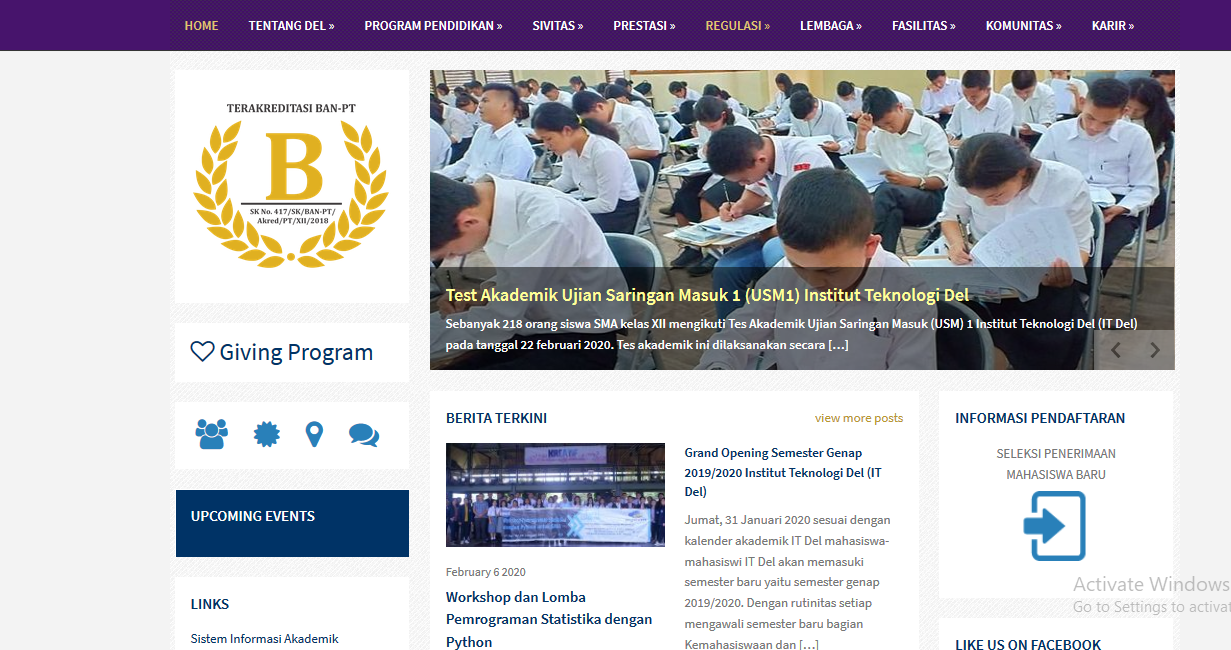The width and height of the screenshot is (1231, 650).
Task: Expand the KARIR menu
Action: [1113, 25]
